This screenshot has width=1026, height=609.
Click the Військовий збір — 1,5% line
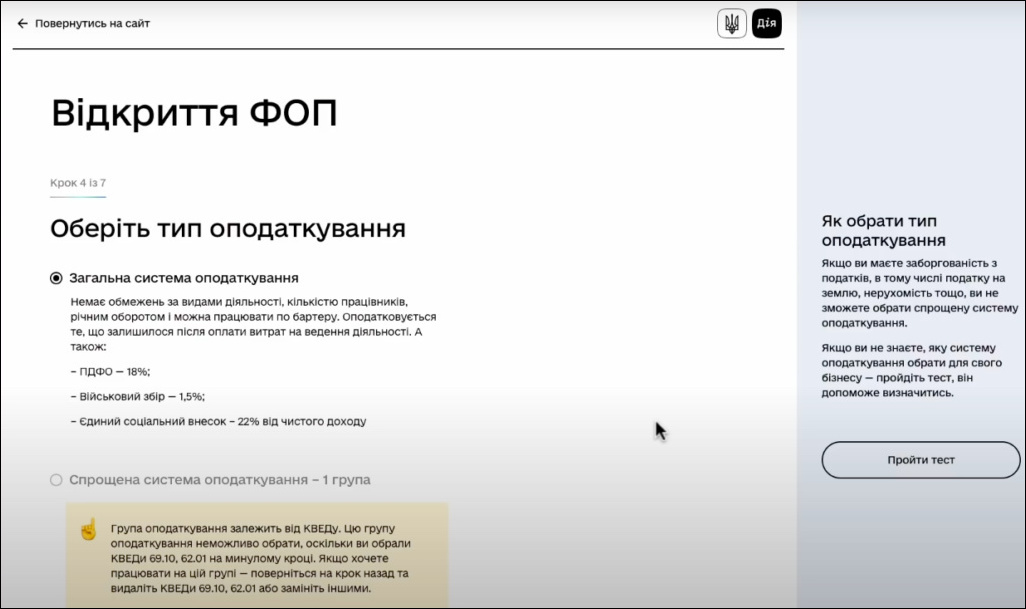click(x=137, y=396)
